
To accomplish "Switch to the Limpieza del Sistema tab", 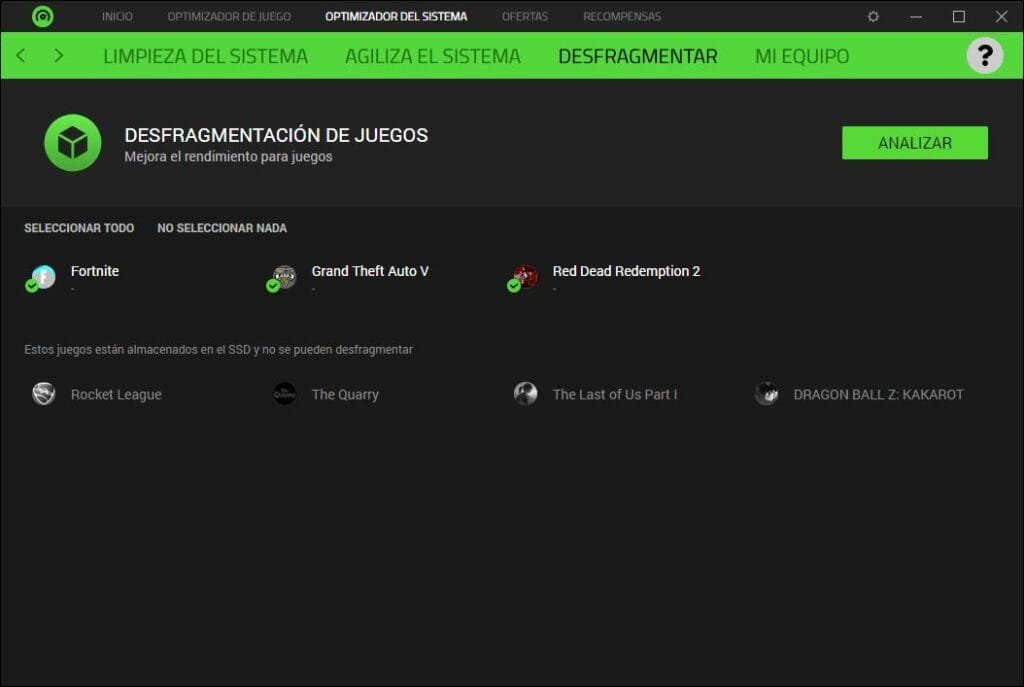I will pyautogui.click(x=205, y=56).
